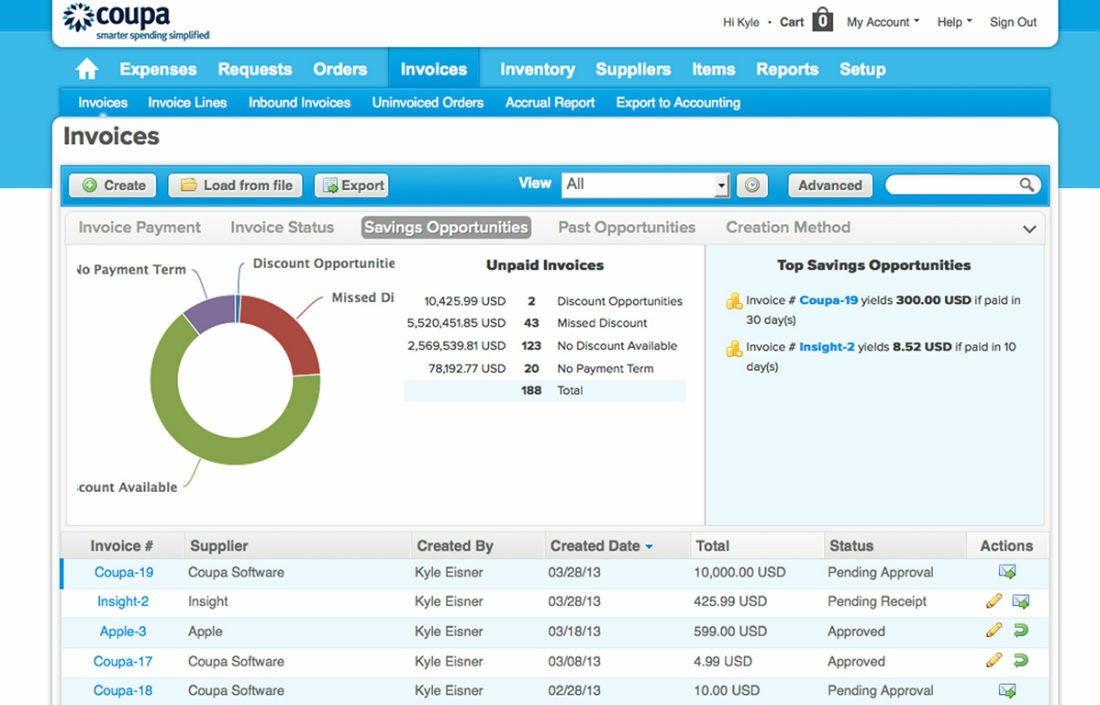
Task: Click the Coupa home icon
Action: (x=86, y=68)
